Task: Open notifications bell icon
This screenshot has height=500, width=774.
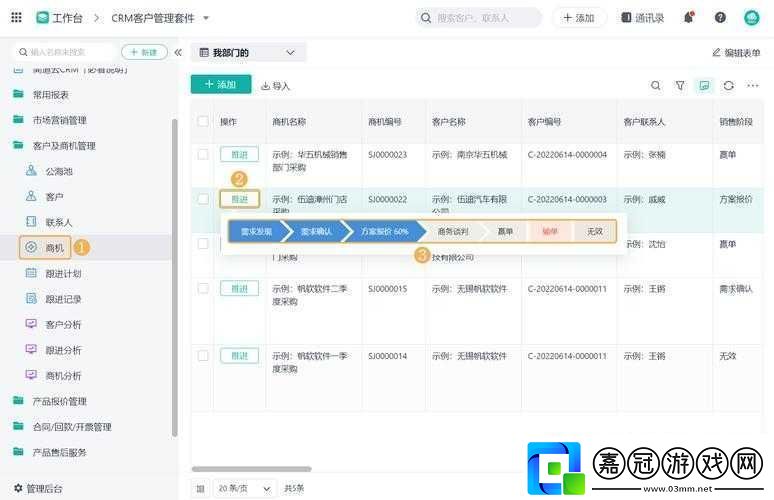Action: pos(689,18)
